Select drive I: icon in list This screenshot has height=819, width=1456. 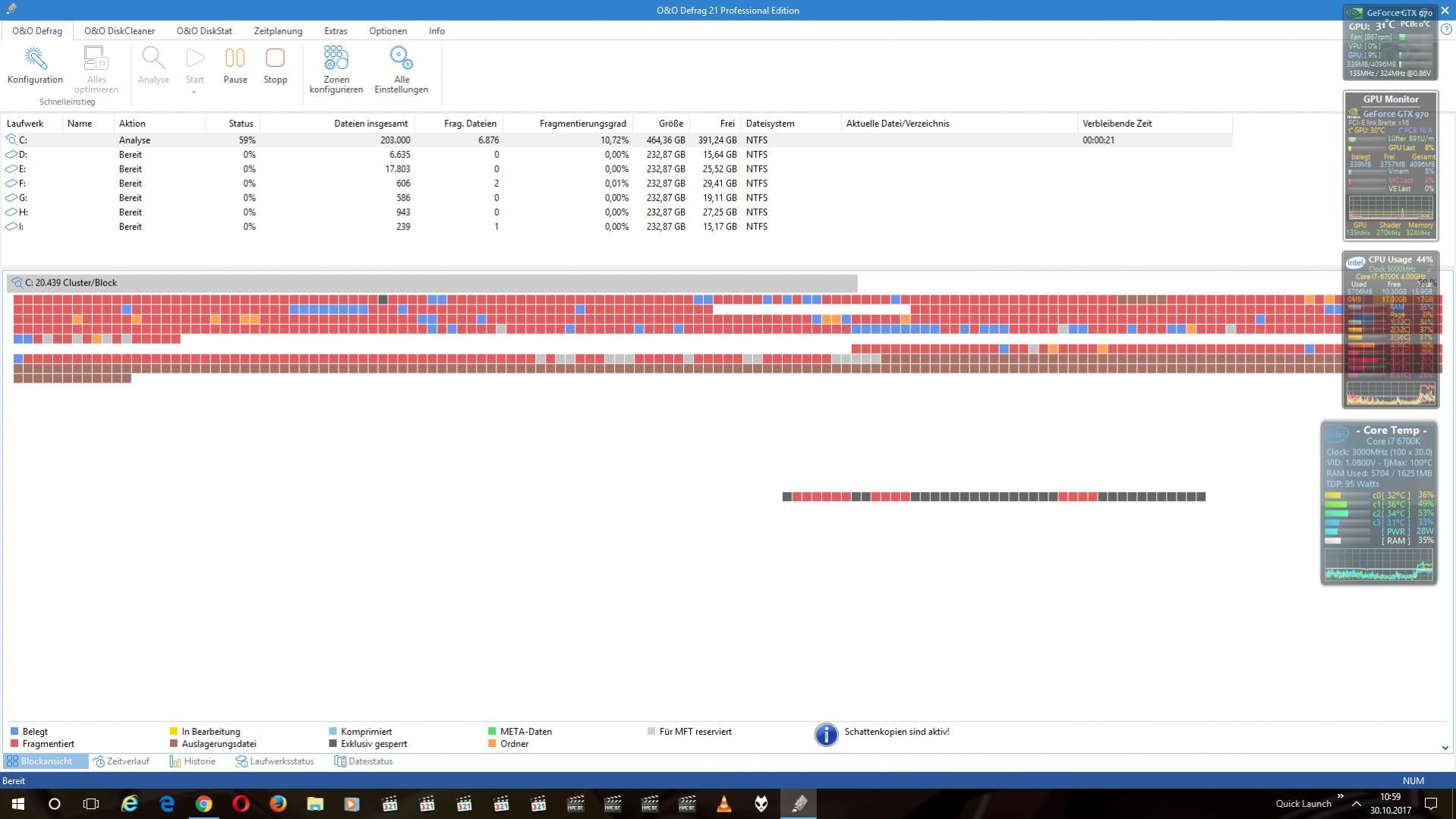11,226
